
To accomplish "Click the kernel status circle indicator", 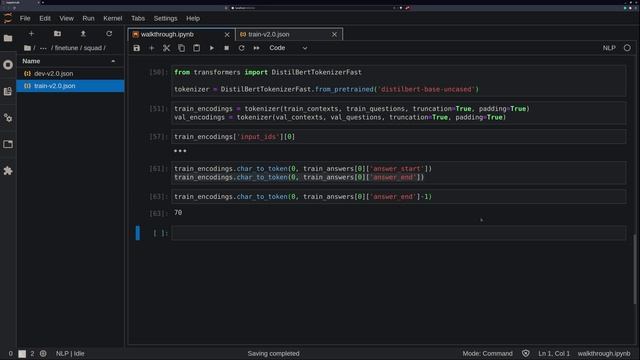I will [x=627, y=48].
